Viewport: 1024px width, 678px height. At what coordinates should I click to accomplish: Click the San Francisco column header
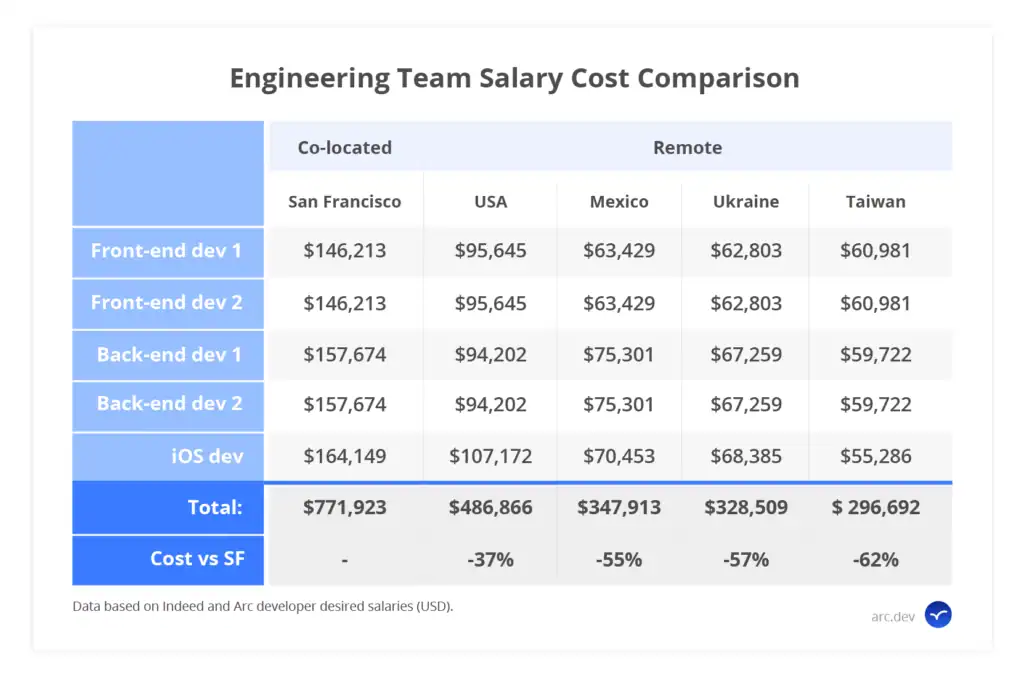pyautogui.click(x=345, y=201)
